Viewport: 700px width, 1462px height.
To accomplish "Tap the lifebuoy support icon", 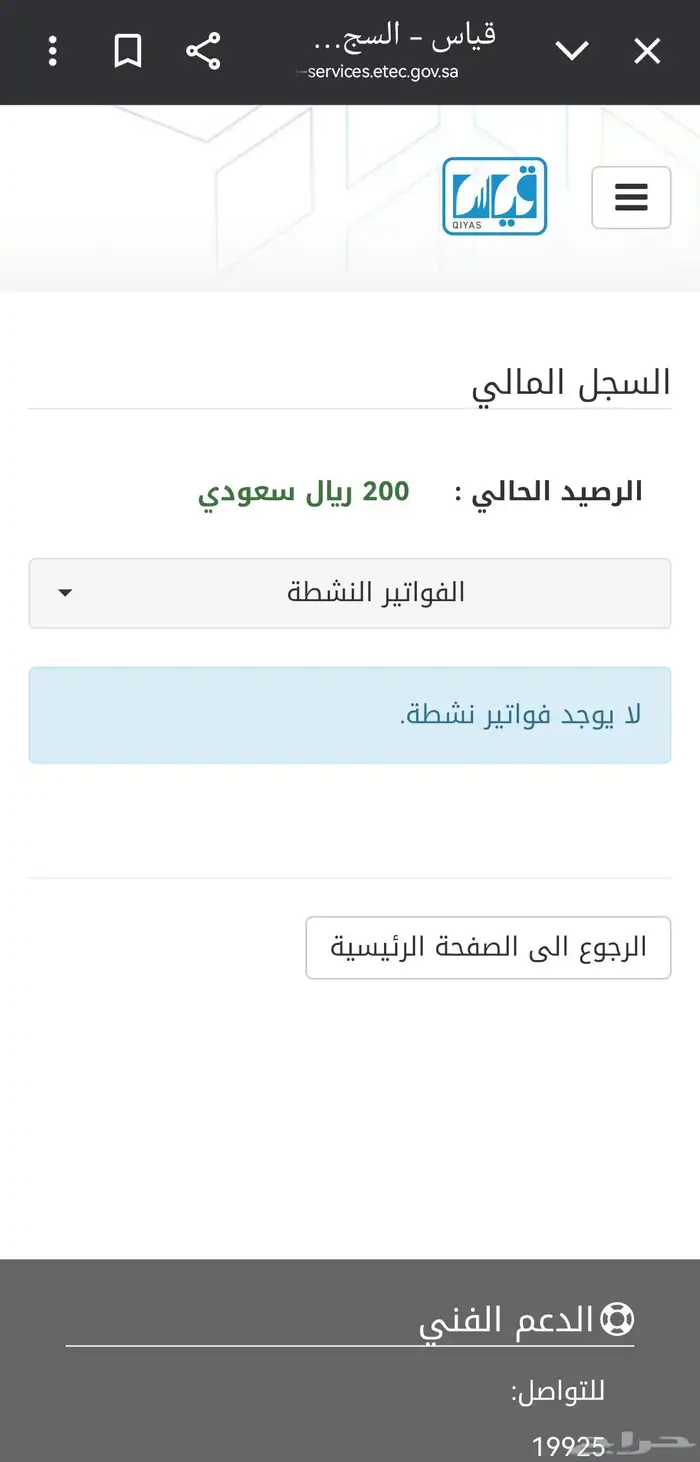I will (617, 1320).
